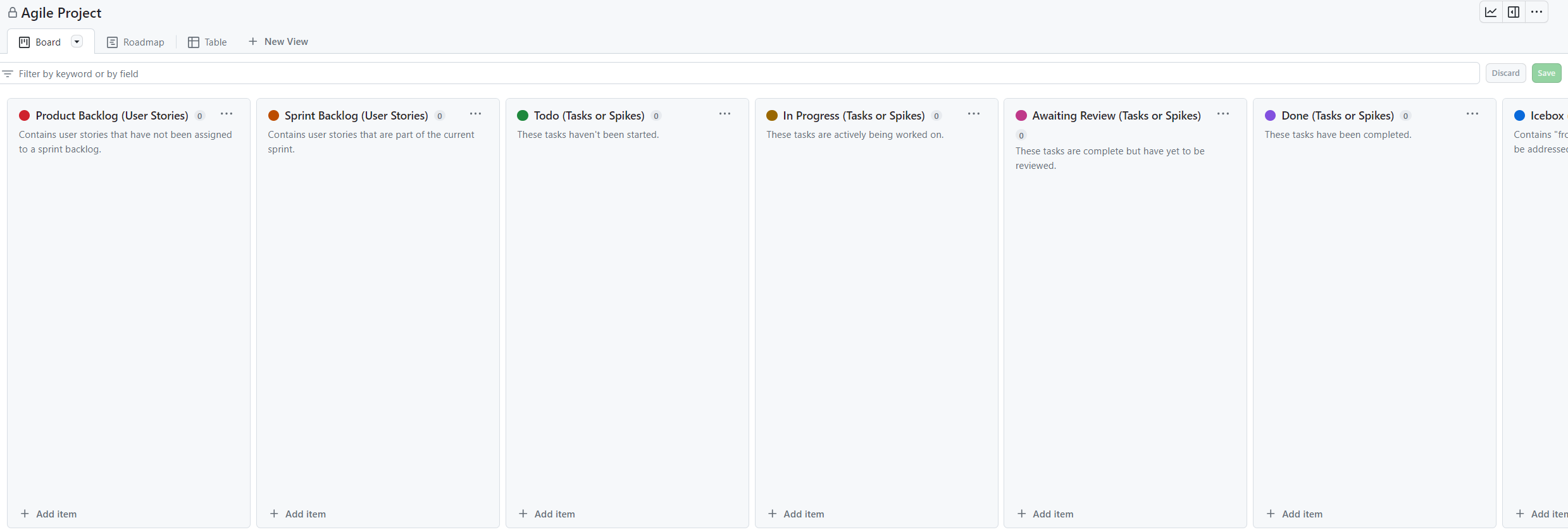Click the Awaiting Review column description text
This screenshot has height=532, width=1568.
(x=1110, y=158)
